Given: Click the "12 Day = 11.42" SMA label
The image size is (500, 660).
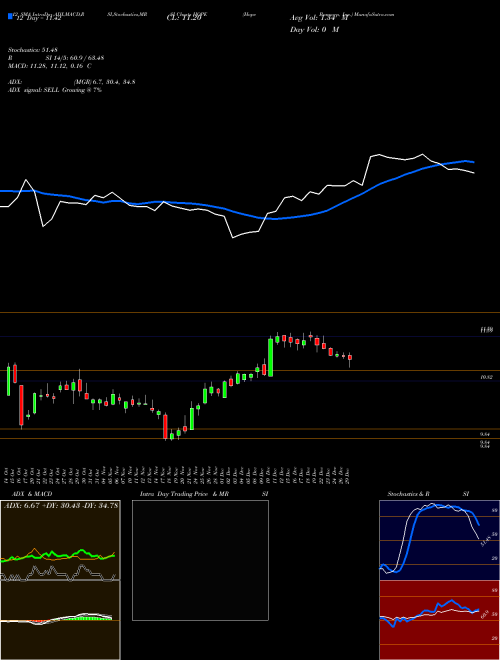Looking at the screenshot, I should [x=37, y=18].
